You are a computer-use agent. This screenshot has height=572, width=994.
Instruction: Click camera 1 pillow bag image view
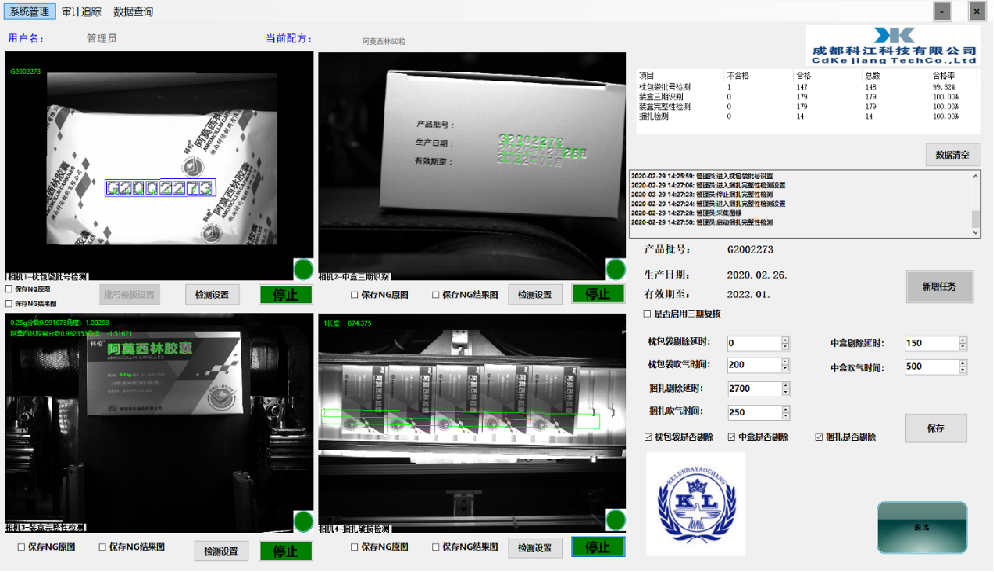[x=159, y=166]
